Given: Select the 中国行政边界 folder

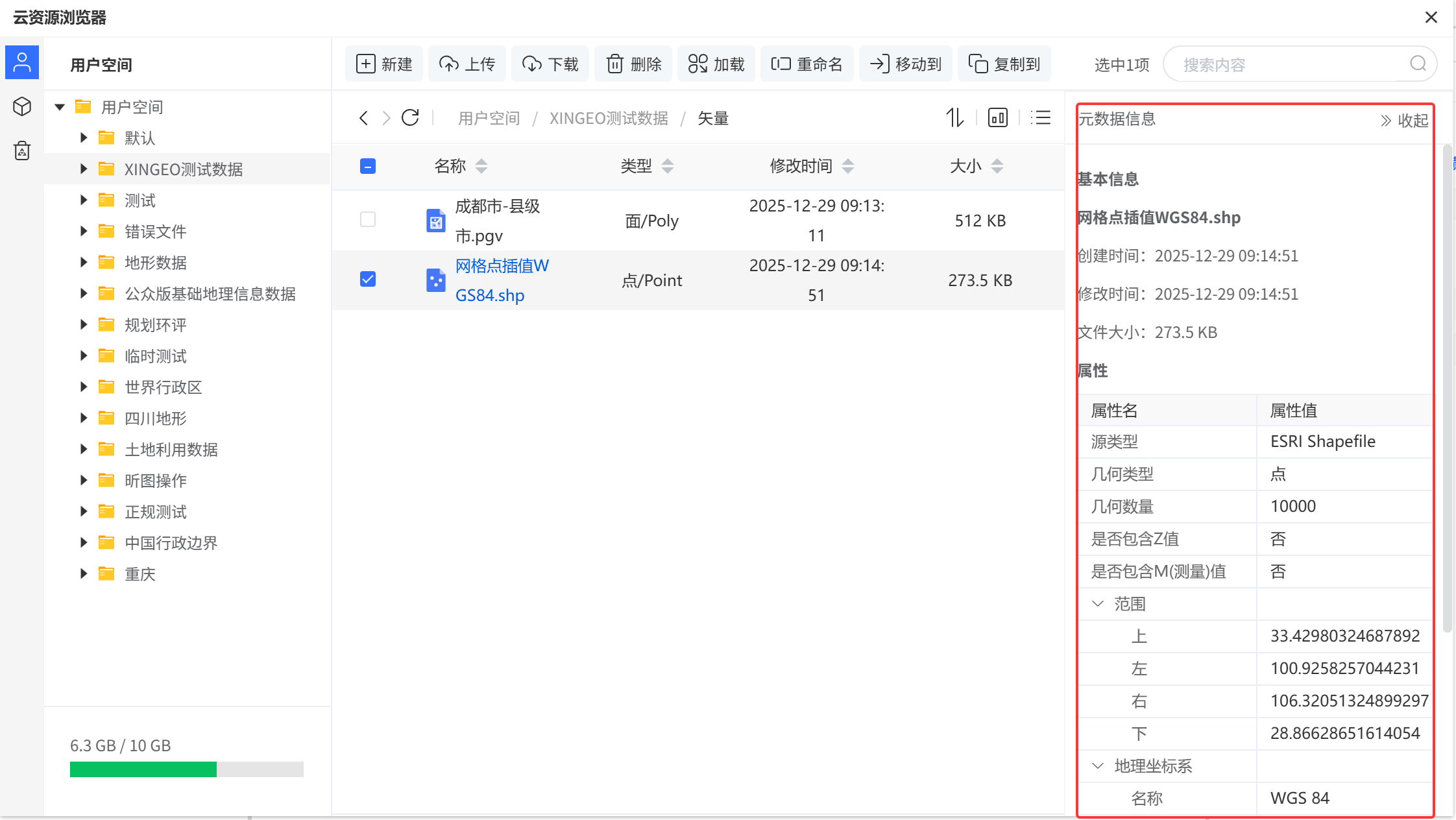Looking at the screenshot, I should 171,543.
